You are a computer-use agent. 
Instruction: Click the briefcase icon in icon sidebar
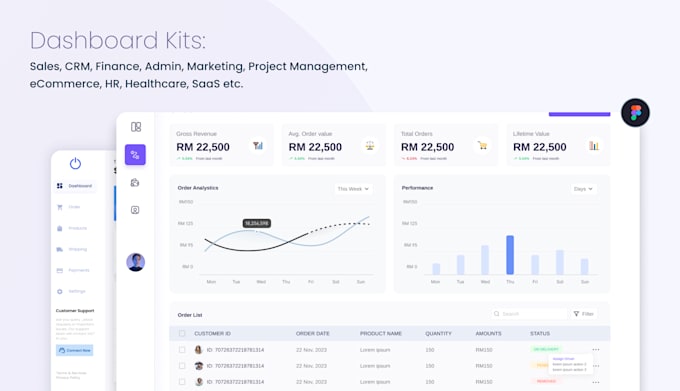click(135, 182)
